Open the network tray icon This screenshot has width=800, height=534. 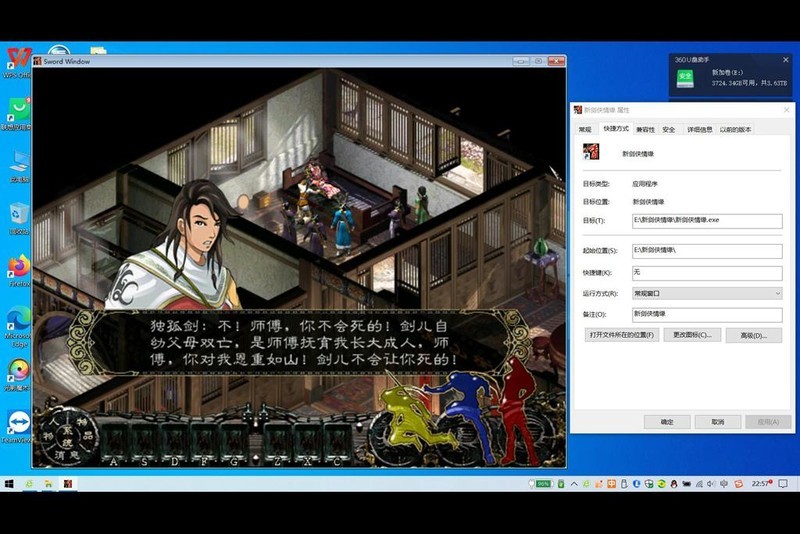(x=699, y=484)
